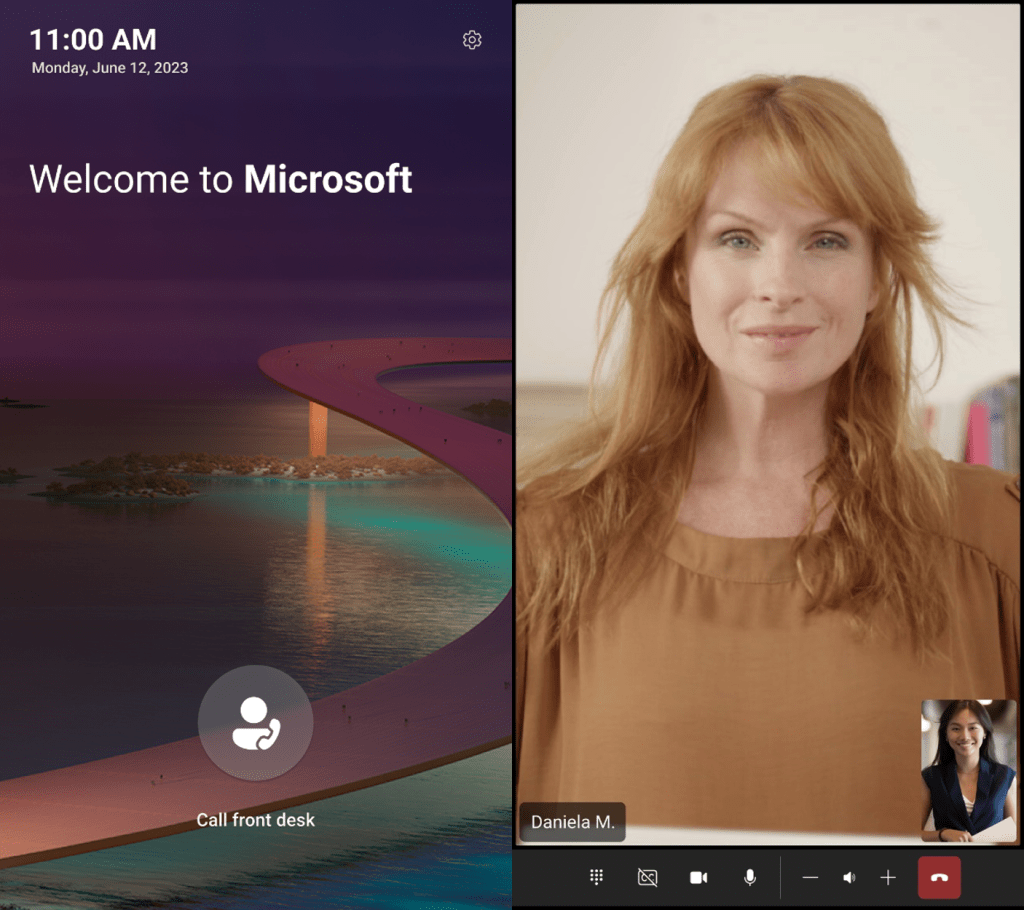Click the red hang-up receiver icon
Screen dimensions: 1024x910
pos(938,877)
